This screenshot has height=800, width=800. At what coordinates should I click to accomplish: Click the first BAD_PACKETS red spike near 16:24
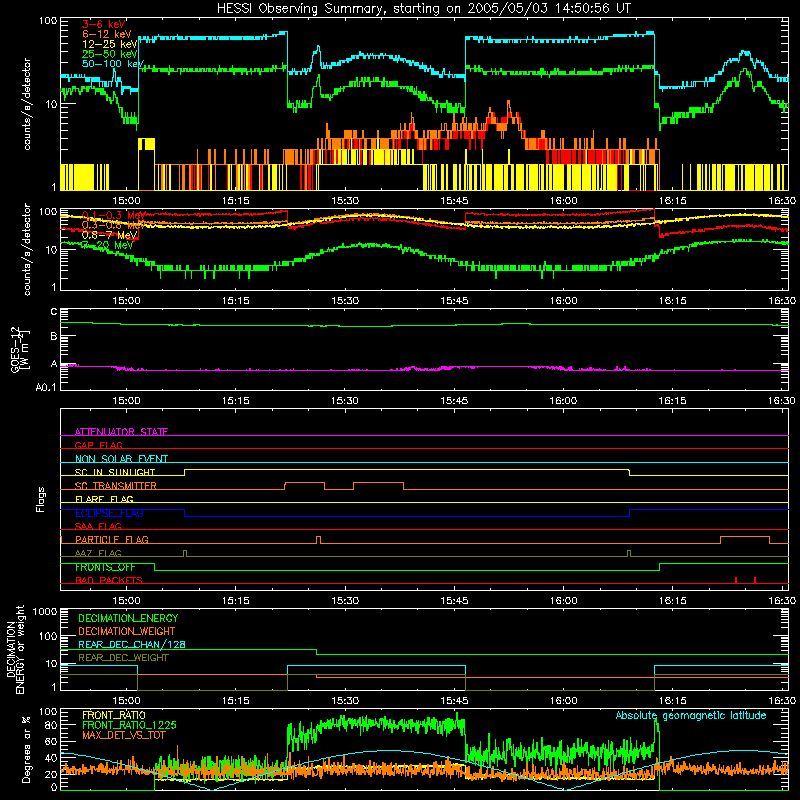click(x=736, y=580)
